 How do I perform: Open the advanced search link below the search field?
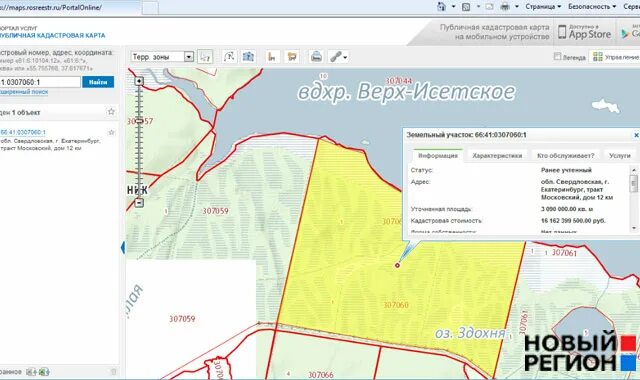tap(24, 92)
